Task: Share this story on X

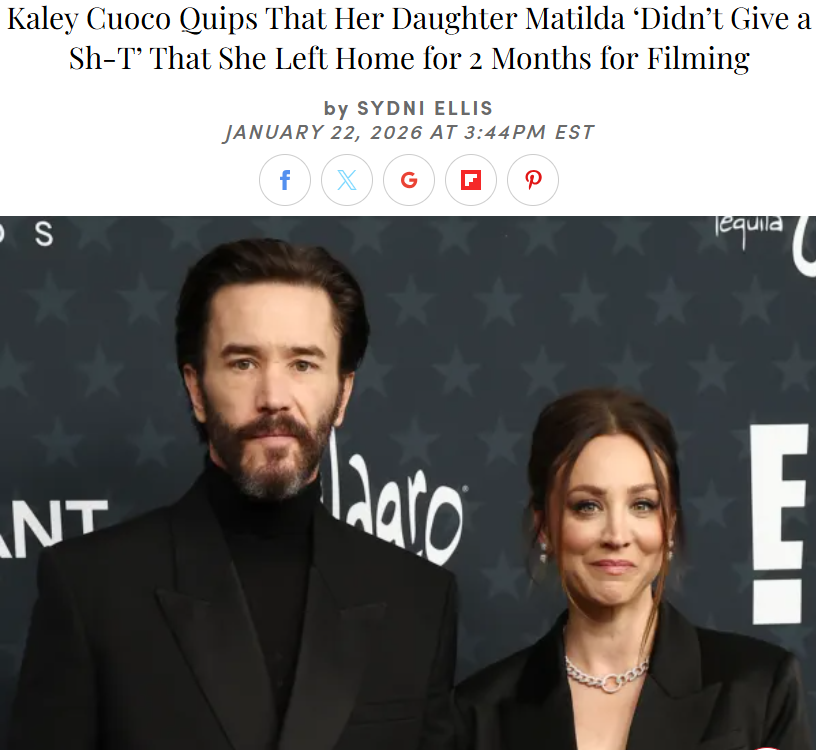Action: (347, 180)
